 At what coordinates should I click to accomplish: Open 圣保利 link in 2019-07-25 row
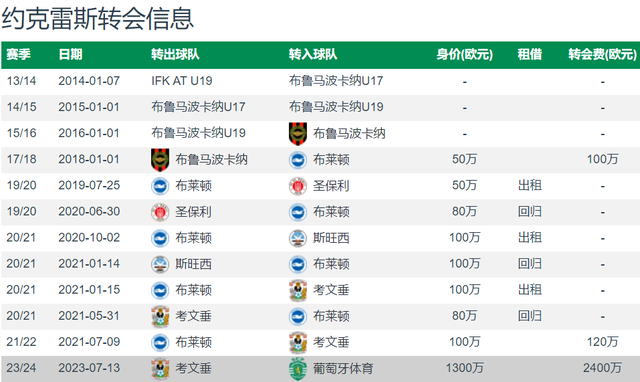331,186
